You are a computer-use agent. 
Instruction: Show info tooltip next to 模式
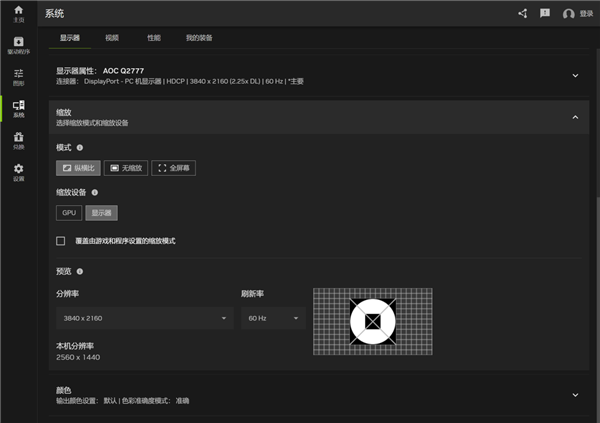click(80, 147)
